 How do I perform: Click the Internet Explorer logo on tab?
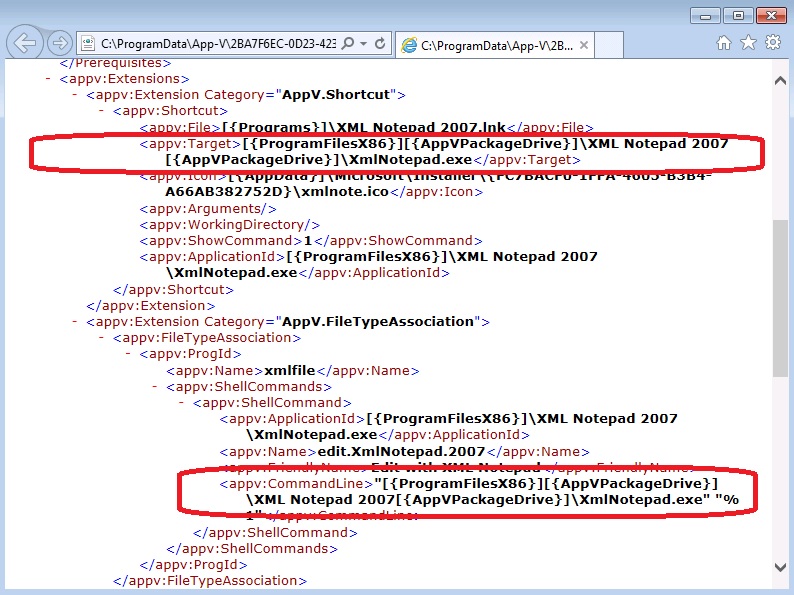[408, 45]
